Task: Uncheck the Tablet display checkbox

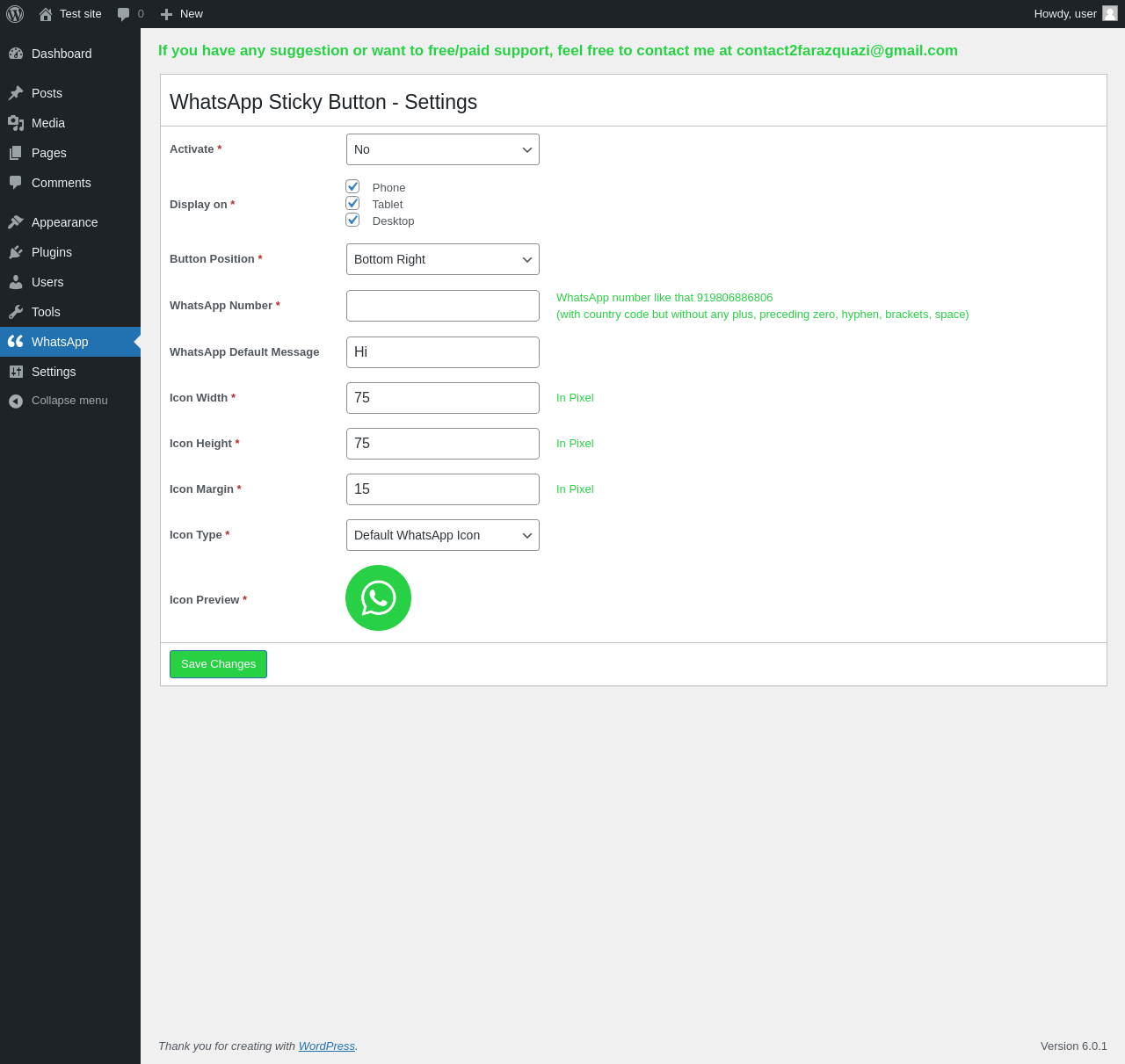Action: (x=352, y=203)
